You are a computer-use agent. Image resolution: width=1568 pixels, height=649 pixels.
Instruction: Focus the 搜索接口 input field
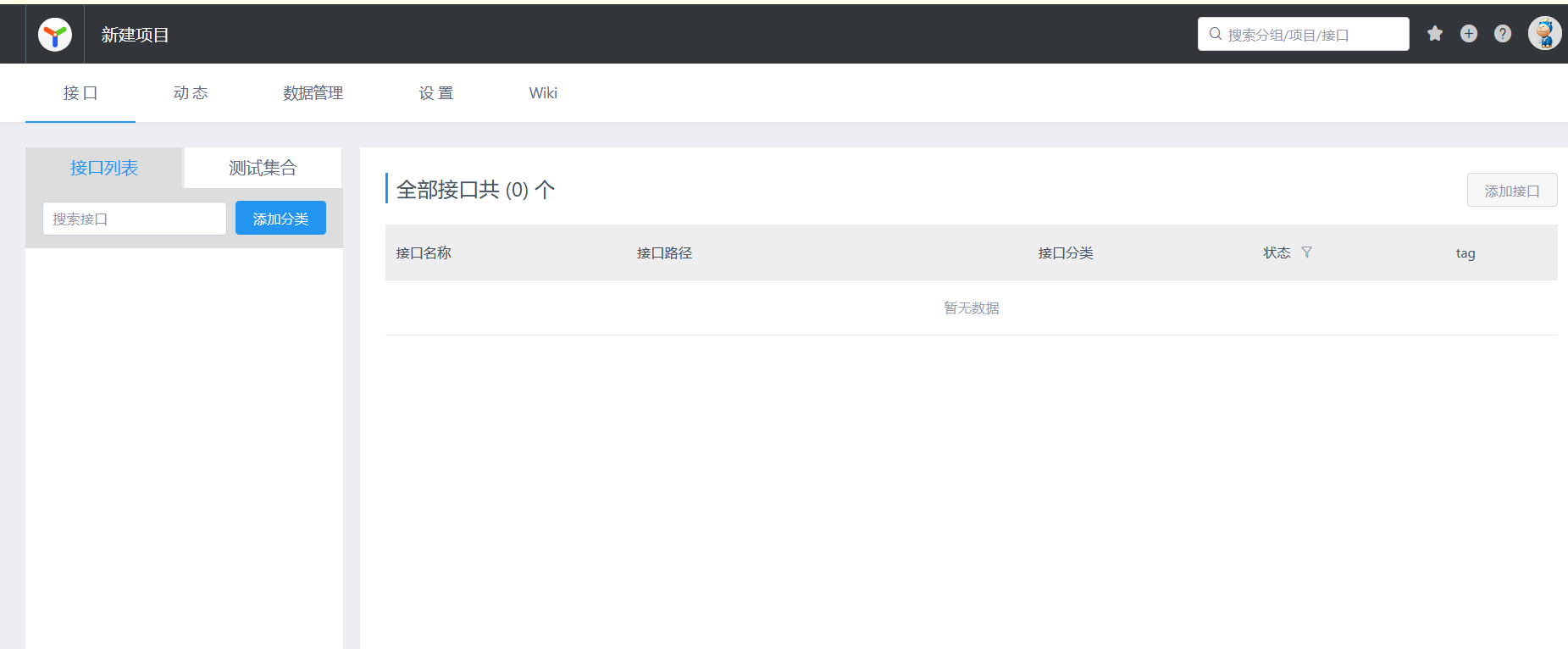click(135, 219)
